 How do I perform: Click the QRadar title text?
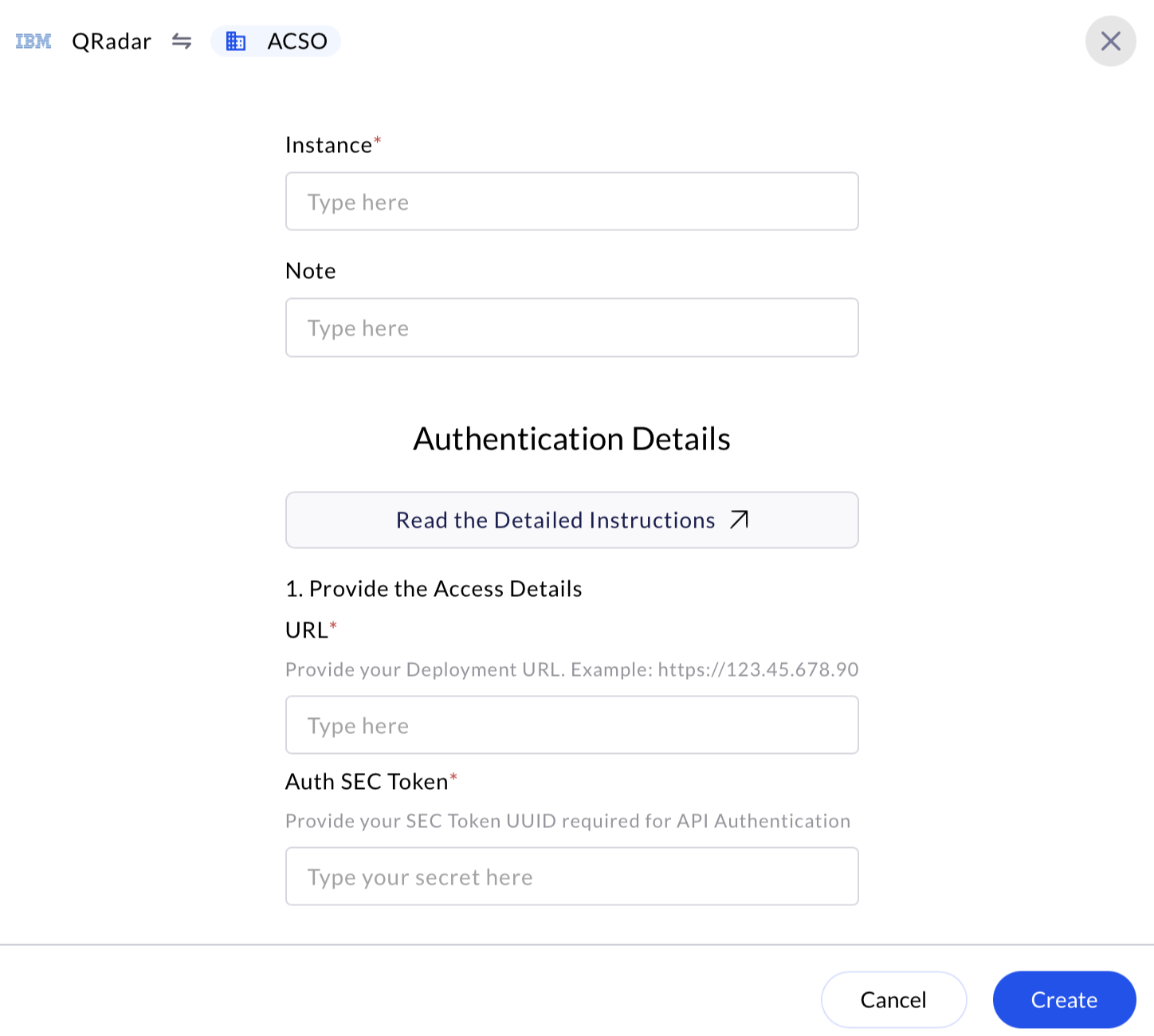[x=112, y=41]
